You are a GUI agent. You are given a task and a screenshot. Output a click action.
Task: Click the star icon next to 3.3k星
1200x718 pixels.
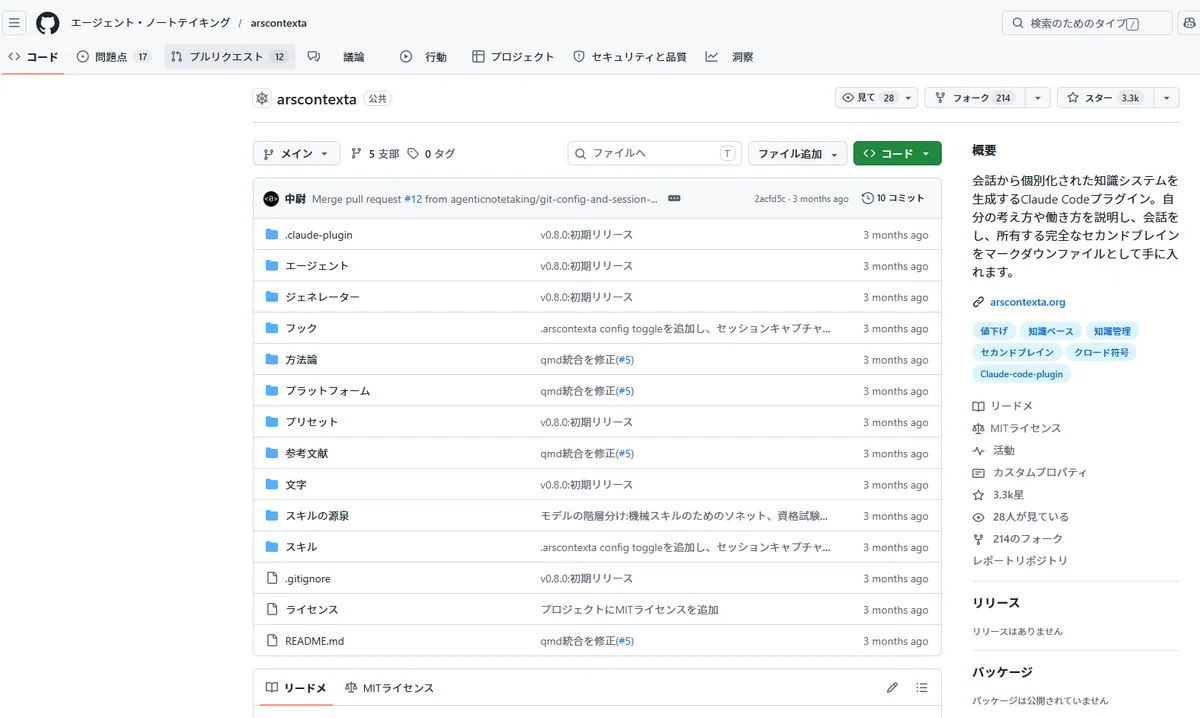coord(979,495)
